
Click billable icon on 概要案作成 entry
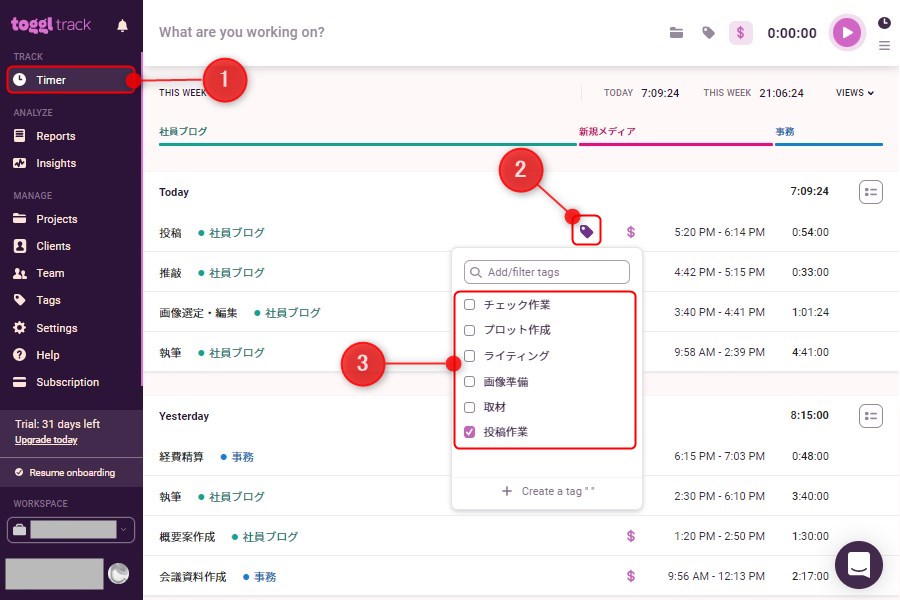point(631,536)
